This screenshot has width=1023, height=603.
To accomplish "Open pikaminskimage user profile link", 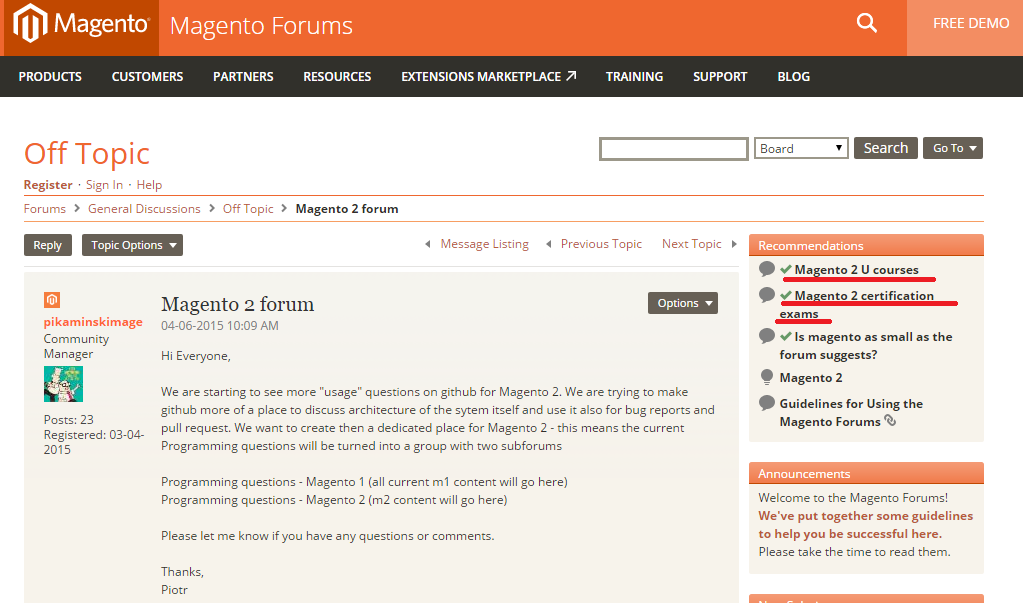I will [x=93, y=322].
